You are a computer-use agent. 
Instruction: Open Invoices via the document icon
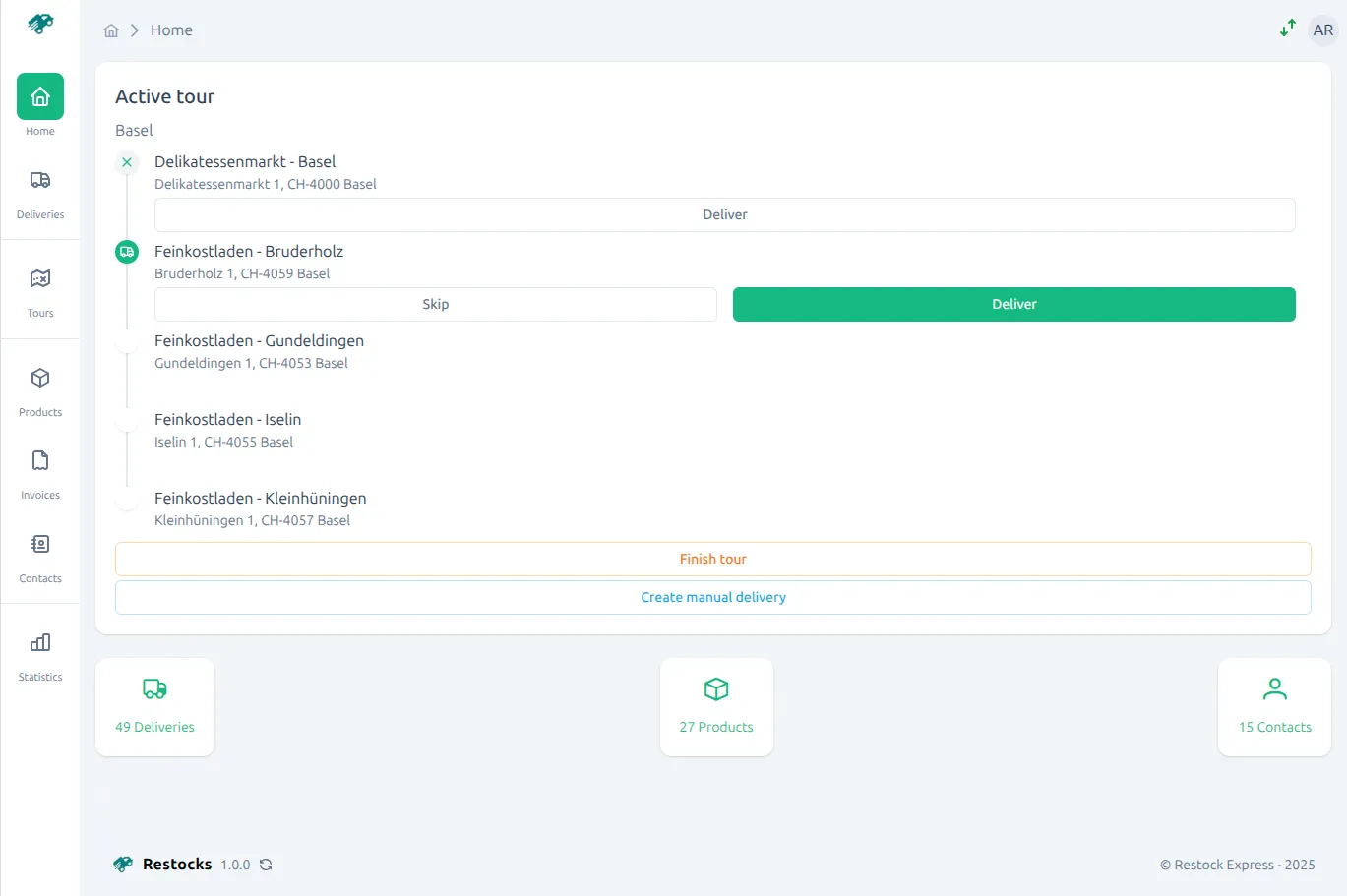[39, 459]
